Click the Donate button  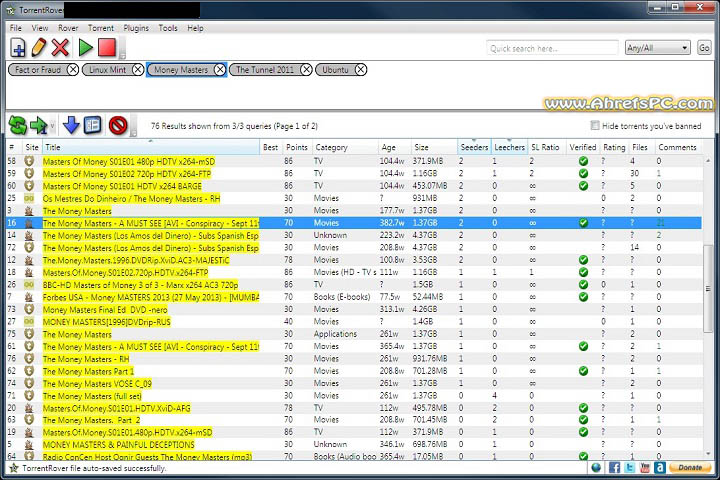click(690, 468)
